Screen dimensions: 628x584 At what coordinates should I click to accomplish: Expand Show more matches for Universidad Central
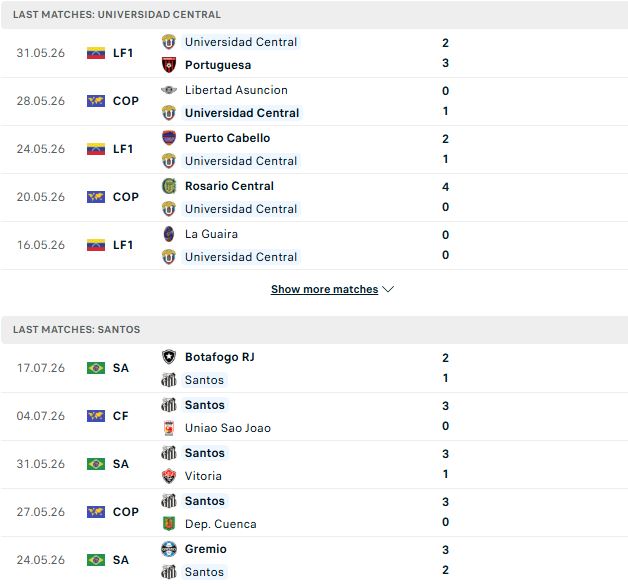pos(324,289)
